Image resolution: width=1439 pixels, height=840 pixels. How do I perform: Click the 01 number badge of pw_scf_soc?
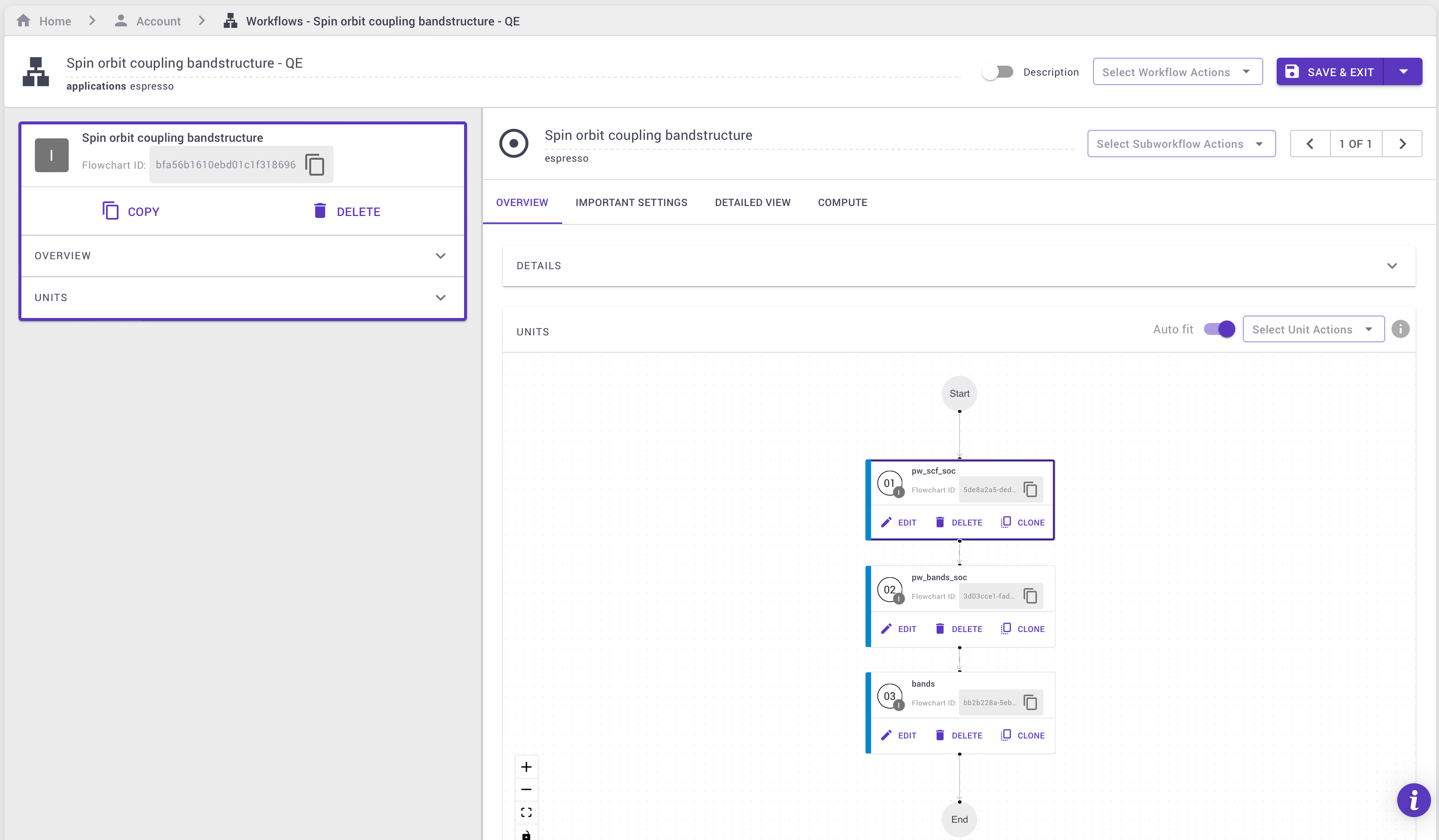(x=890, y=483)
